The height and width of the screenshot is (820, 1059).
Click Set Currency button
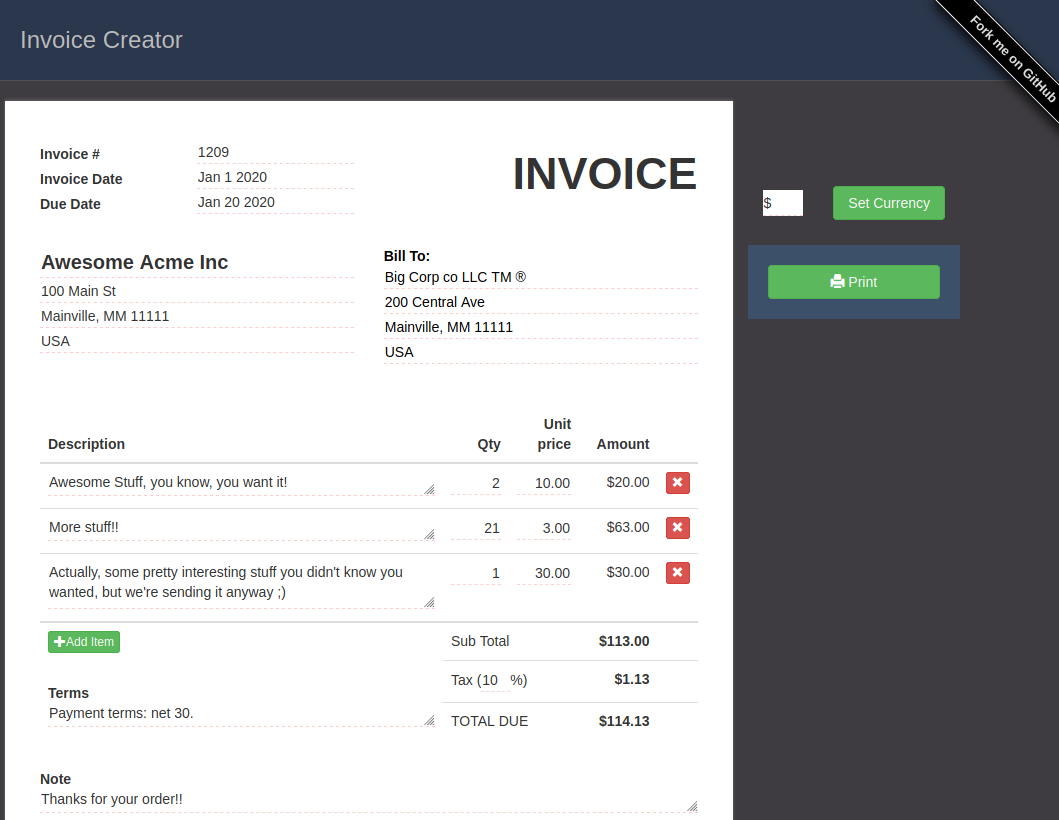coord(889,203)
